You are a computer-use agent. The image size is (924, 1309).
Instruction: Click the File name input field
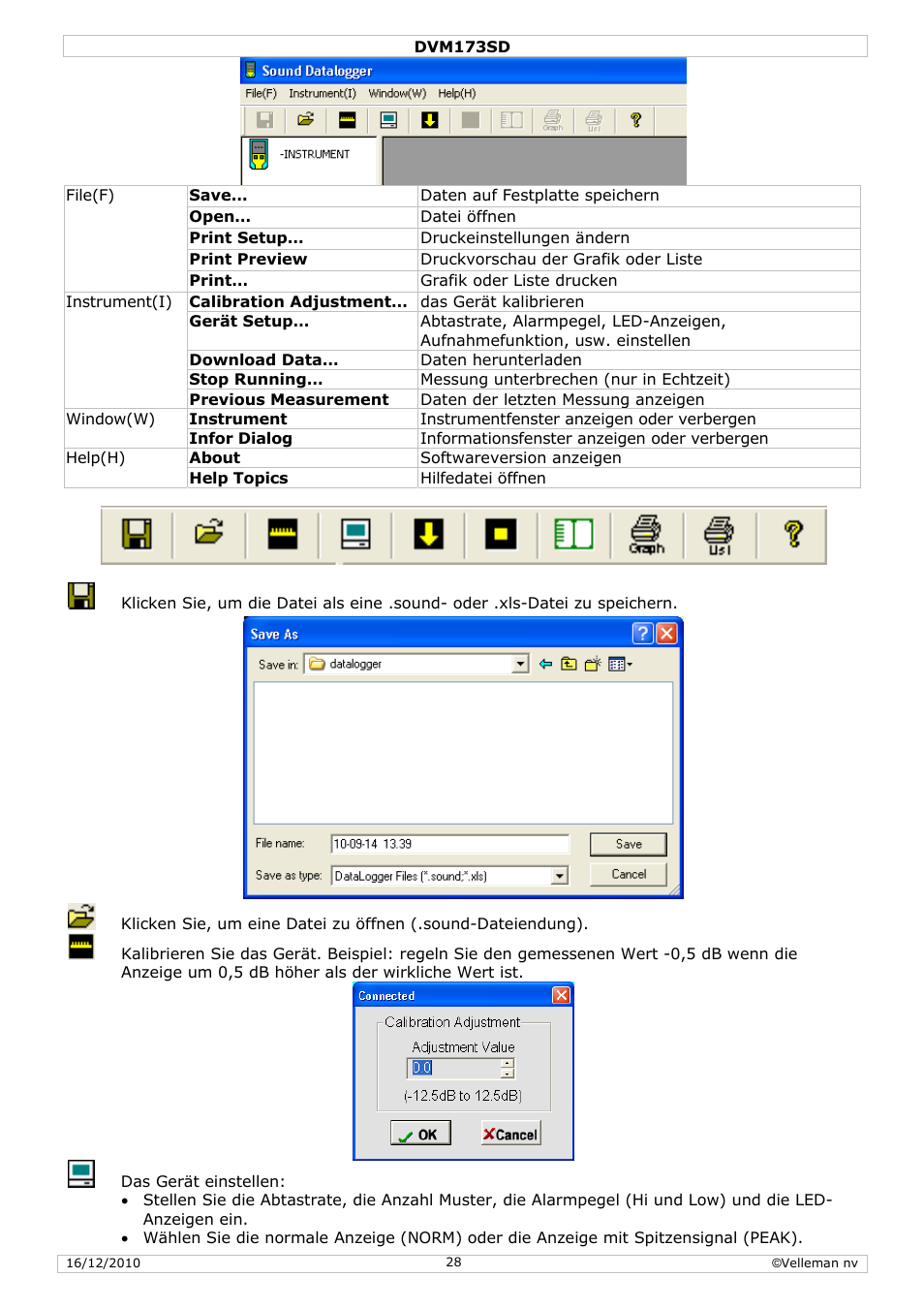pyautogui.click(x=449, y=844)
